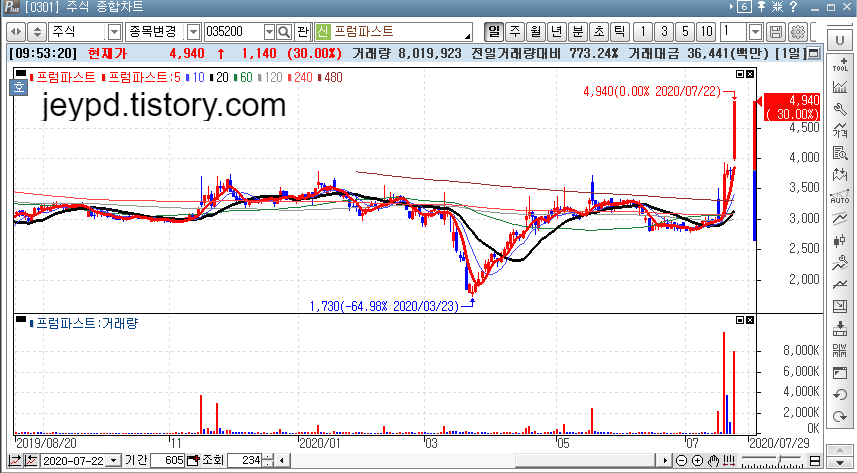Click the redo clockwise arrow

[x=840, y=417]
